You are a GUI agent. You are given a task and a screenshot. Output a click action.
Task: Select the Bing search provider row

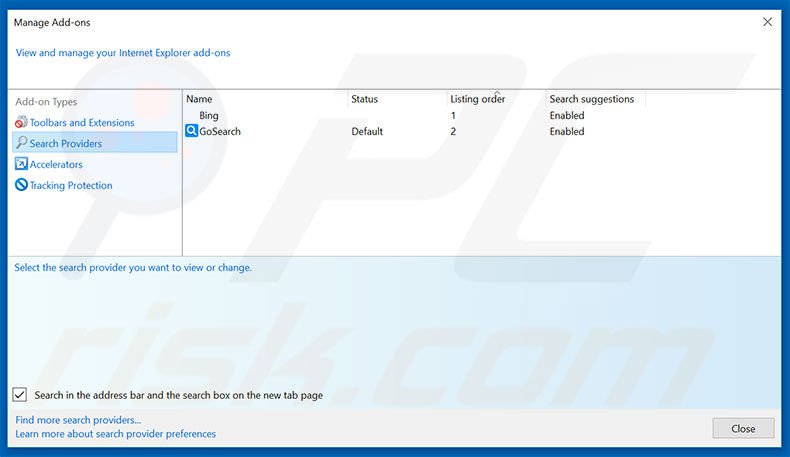point(415,115)
